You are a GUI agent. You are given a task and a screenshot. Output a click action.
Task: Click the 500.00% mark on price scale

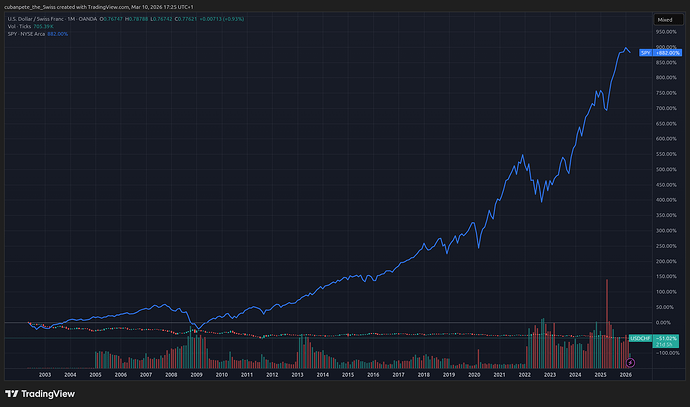coord(666,169)
